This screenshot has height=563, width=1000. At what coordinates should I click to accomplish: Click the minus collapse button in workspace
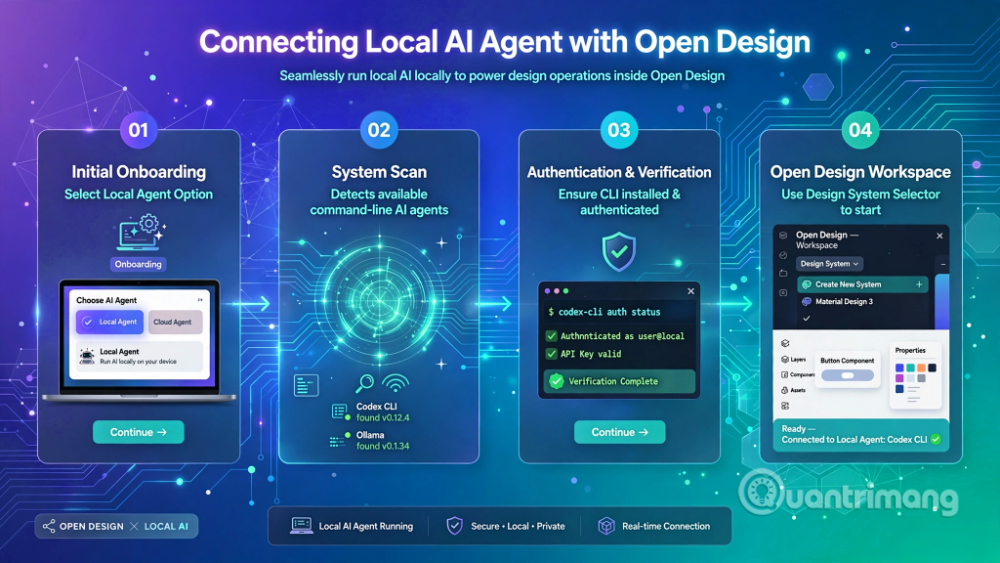(943, 264)
